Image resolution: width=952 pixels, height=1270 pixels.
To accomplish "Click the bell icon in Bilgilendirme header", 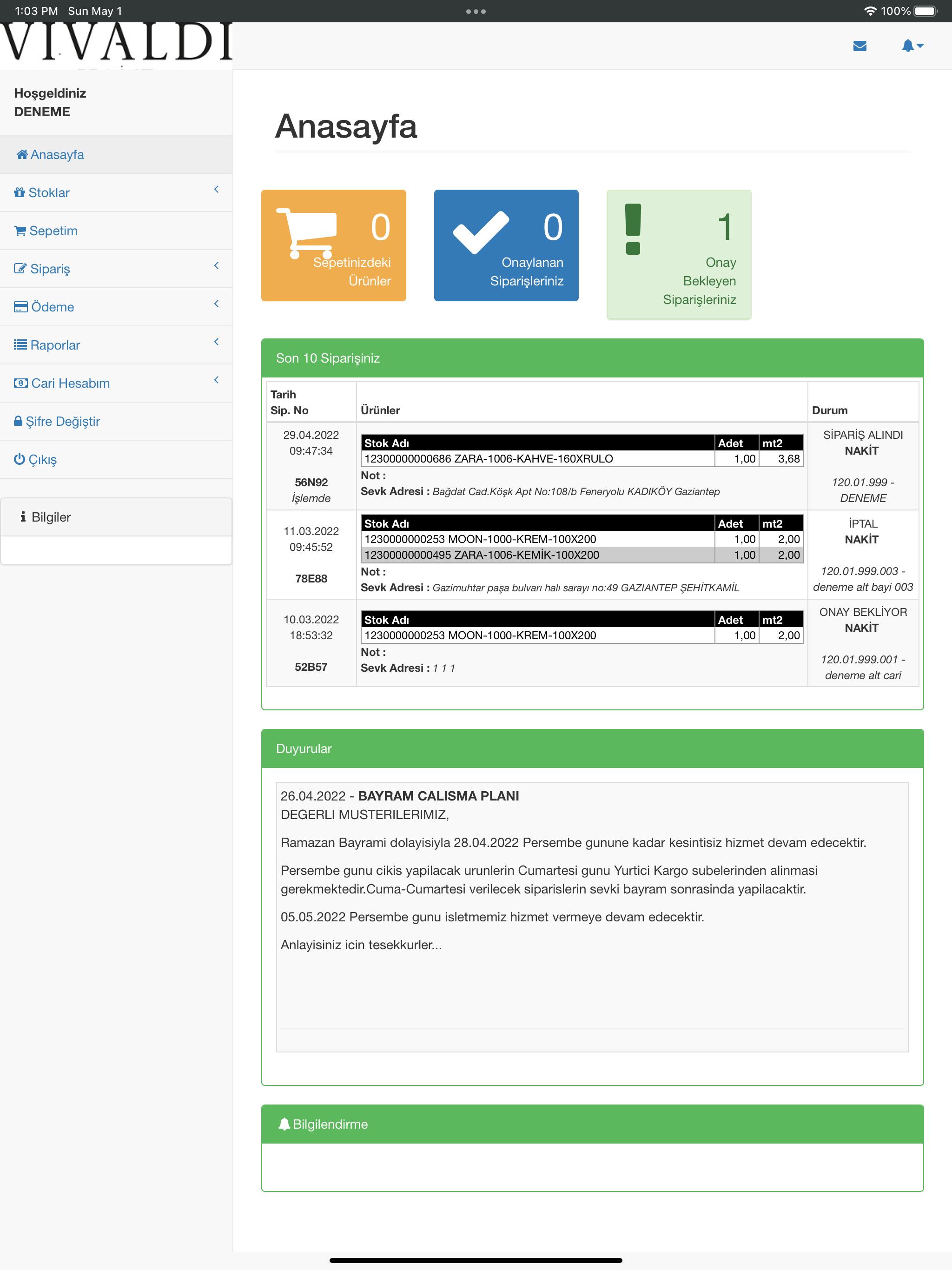I will [284, 1124].
